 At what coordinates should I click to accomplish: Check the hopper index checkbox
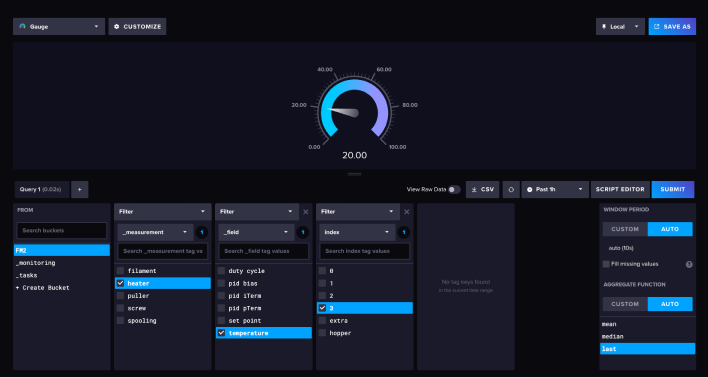tap(322, 333)
